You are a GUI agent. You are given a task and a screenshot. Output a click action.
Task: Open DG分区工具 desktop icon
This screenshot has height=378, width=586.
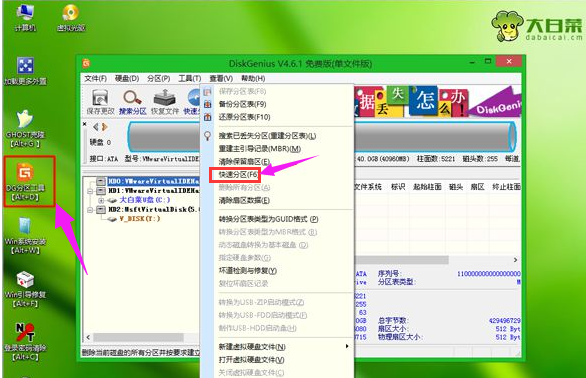coord(25,182)
